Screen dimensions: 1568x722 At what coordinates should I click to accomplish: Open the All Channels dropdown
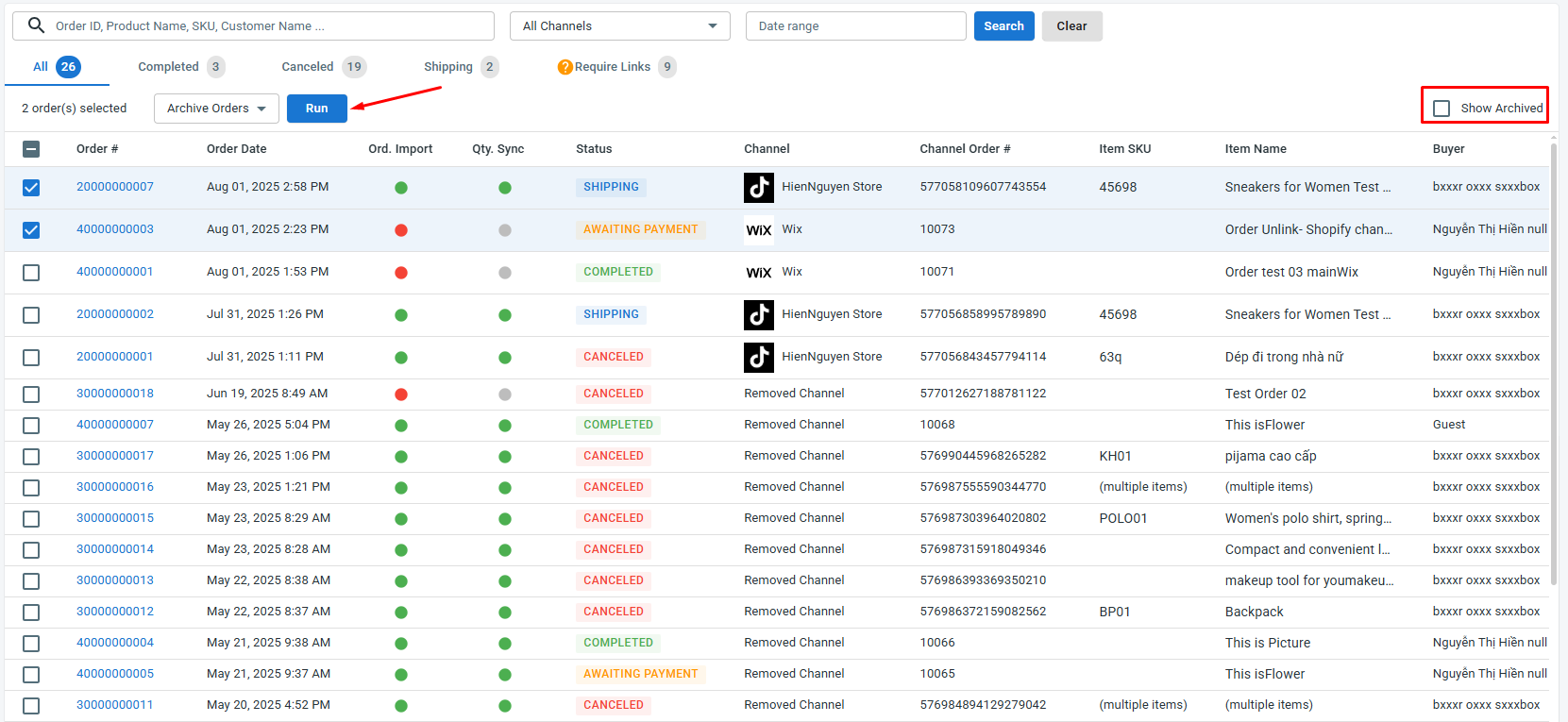coord(619,26)
